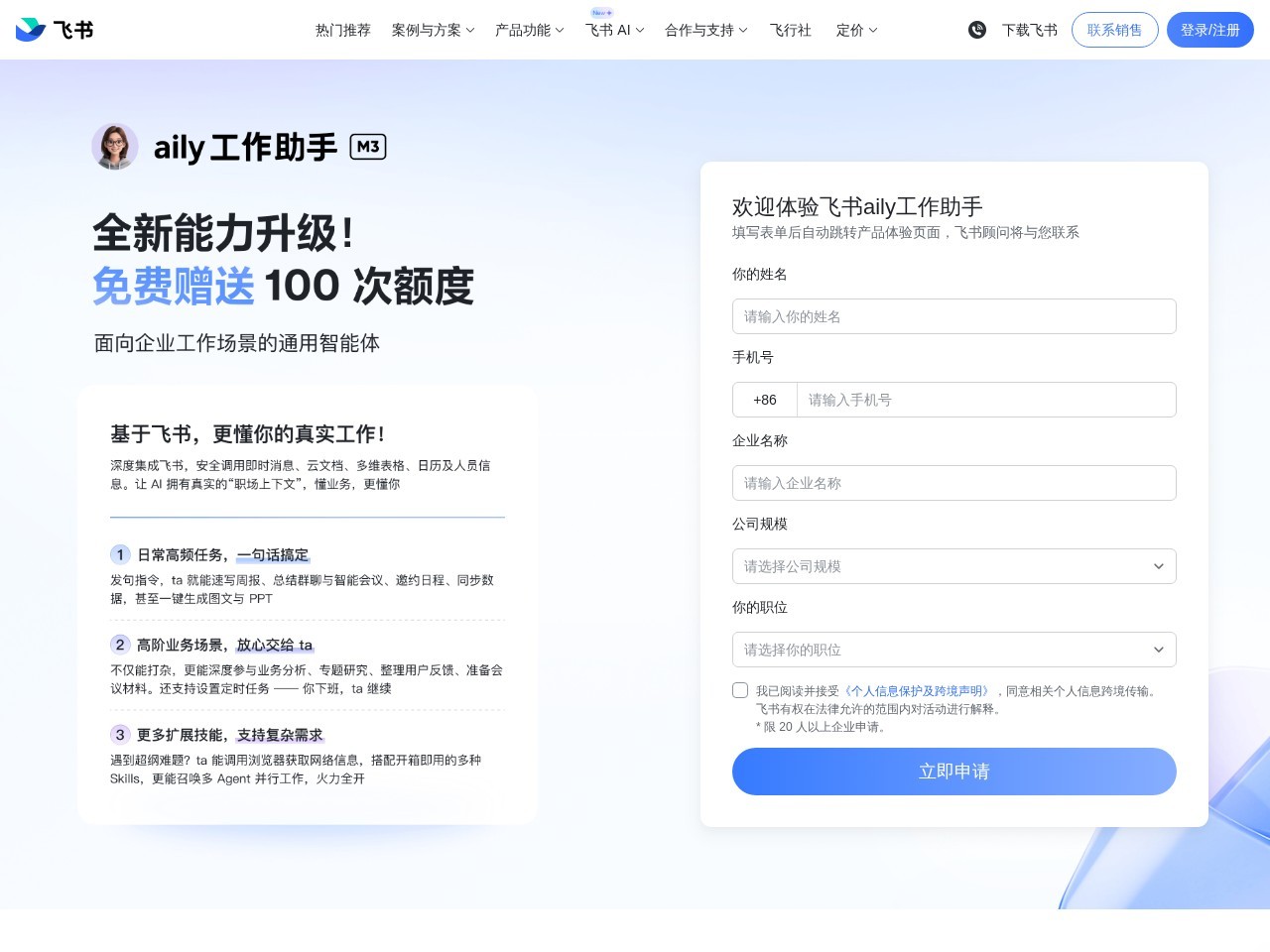Expand the 案例与方案 menu
Screen dimensions: 1270x952
(434, 30)
